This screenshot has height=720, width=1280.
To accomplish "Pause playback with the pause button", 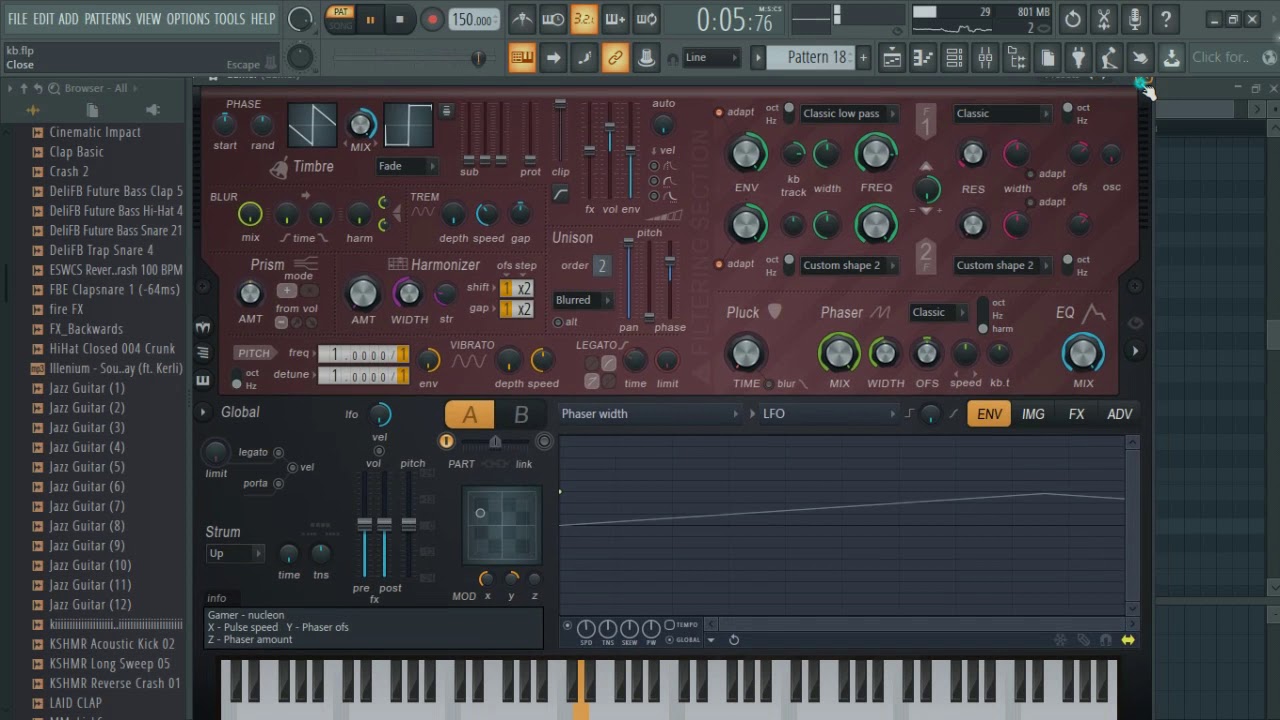I will pos(370,19).
